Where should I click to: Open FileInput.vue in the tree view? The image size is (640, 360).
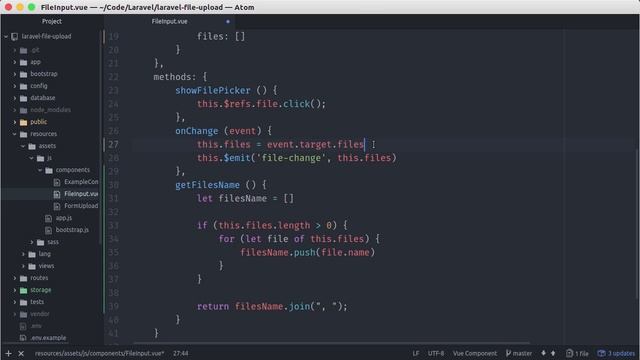[81, 194]
